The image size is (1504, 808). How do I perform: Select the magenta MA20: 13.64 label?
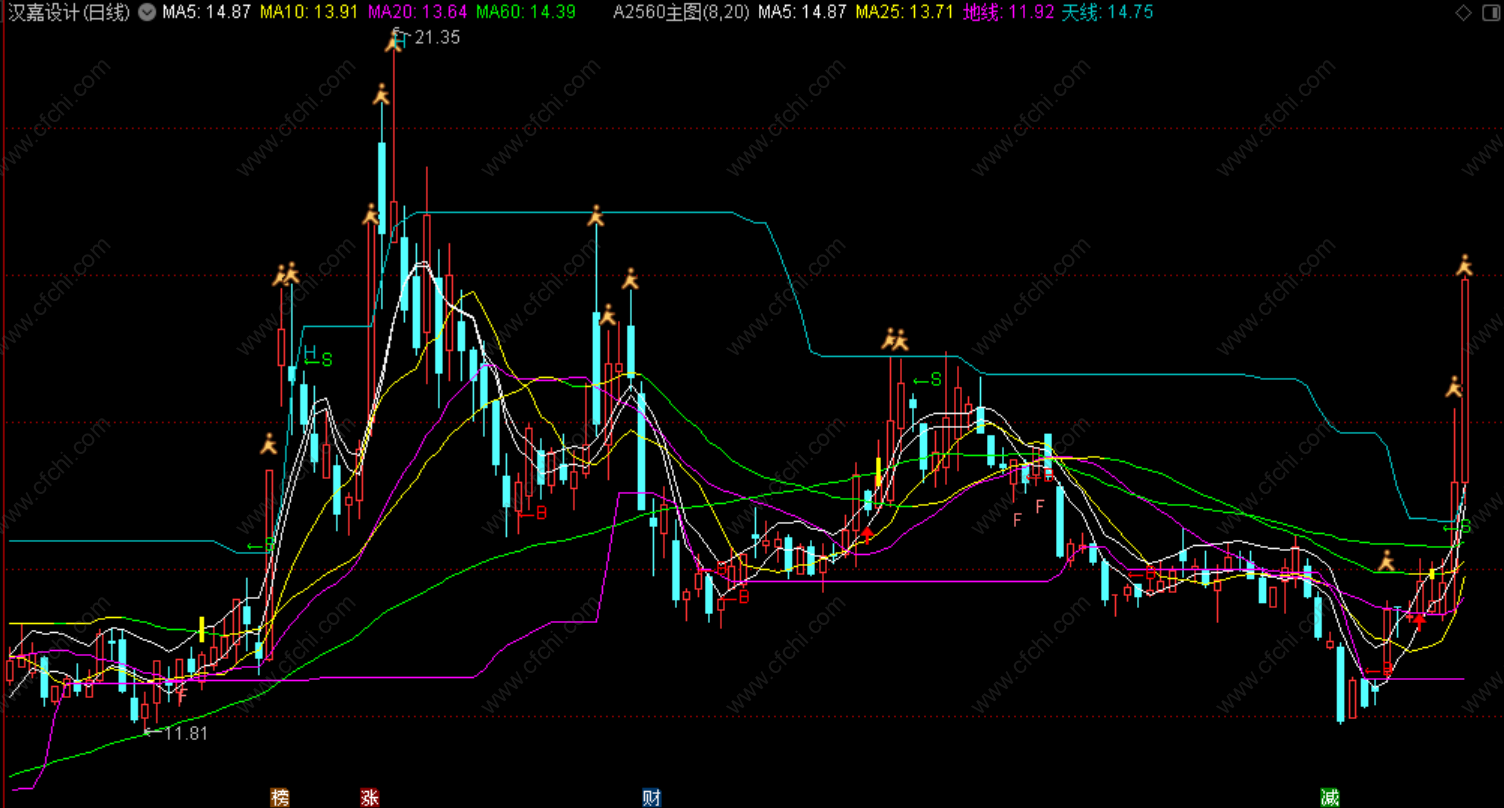coord(417,12)
